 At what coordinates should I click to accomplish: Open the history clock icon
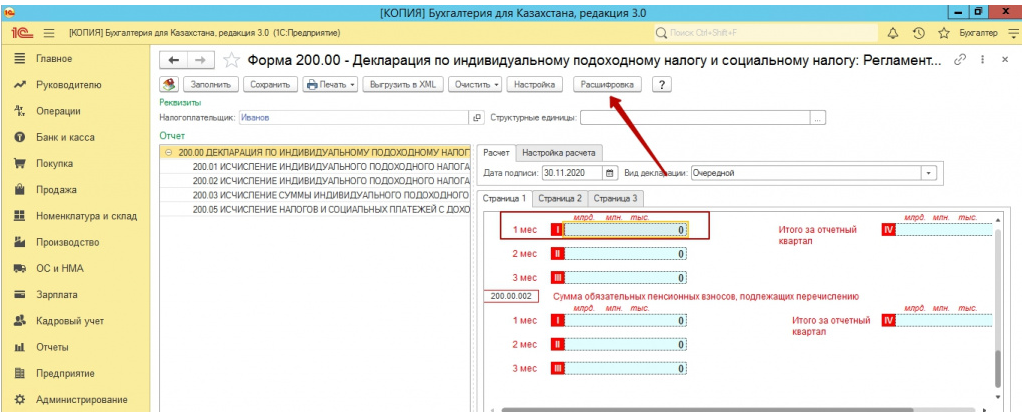coord(918,33)
